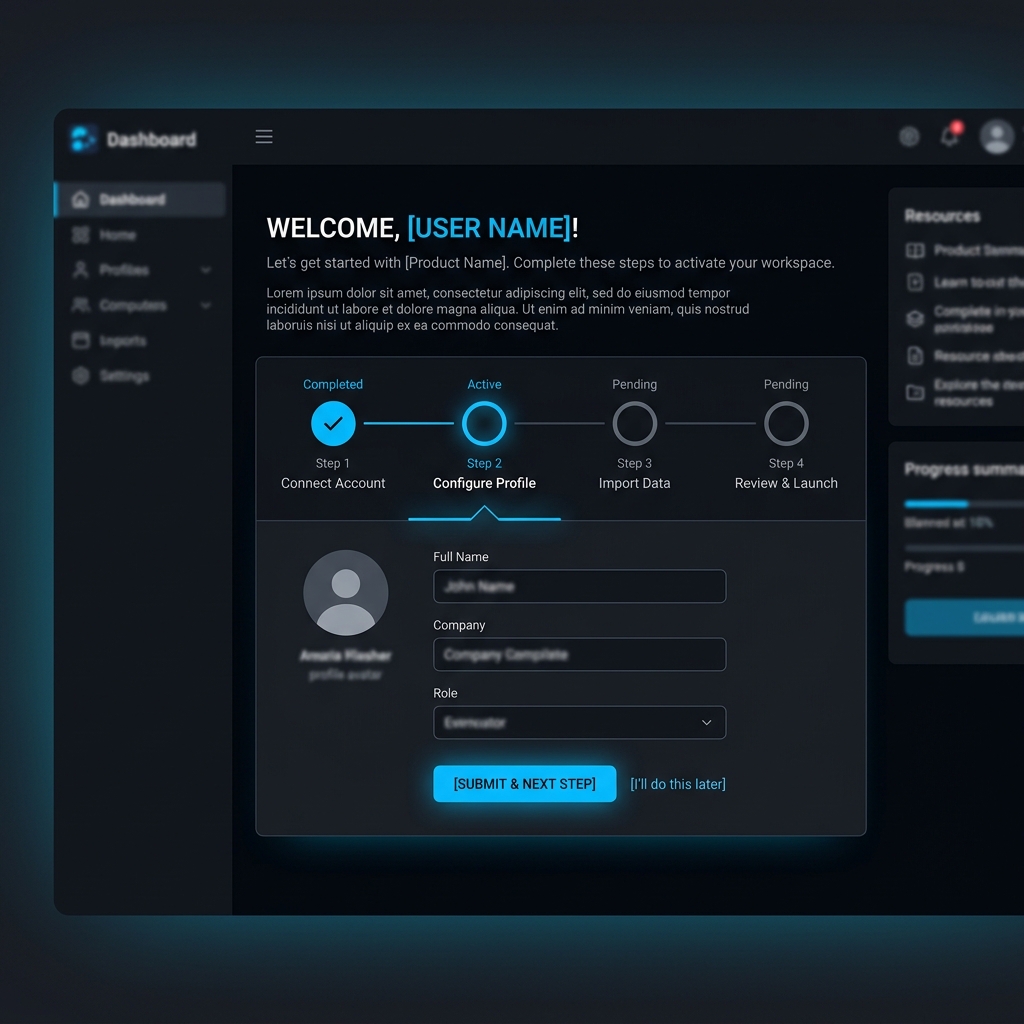Check notifications via the bell icon
The width and height of the screenshot is (1024, 1024).
click(948, 136)
